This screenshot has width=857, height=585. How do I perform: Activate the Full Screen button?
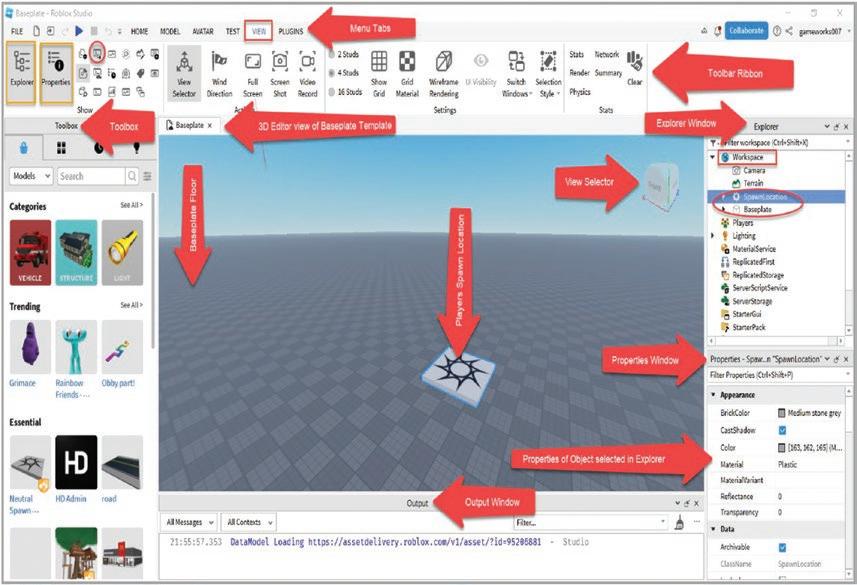tap(253, 73)
